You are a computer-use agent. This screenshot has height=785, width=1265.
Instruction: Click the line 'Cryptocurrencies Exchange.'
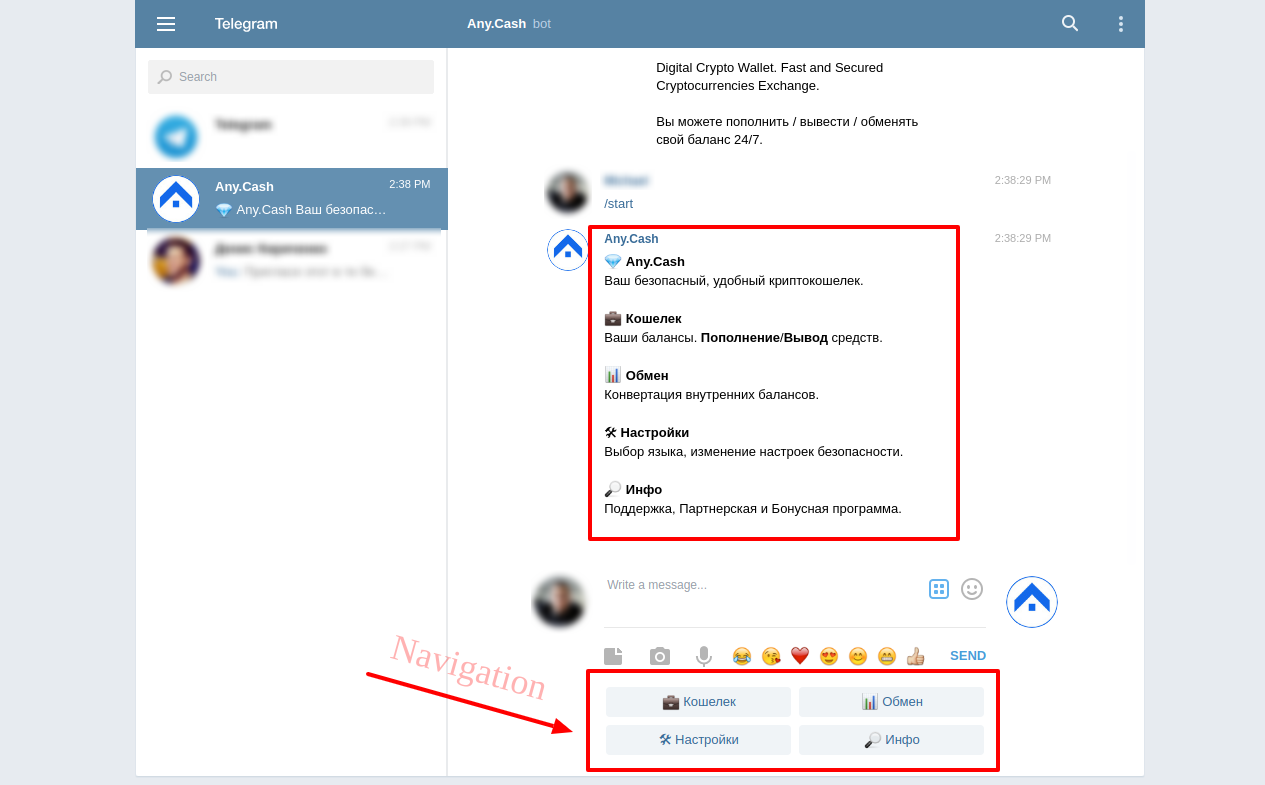[738, 86]
